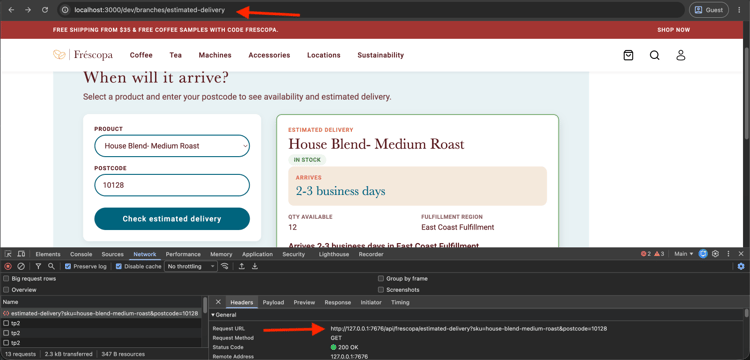Switch to the Elements tab
Image resolution: width=750 pixels, height=360 pixels.
[48, 254]
